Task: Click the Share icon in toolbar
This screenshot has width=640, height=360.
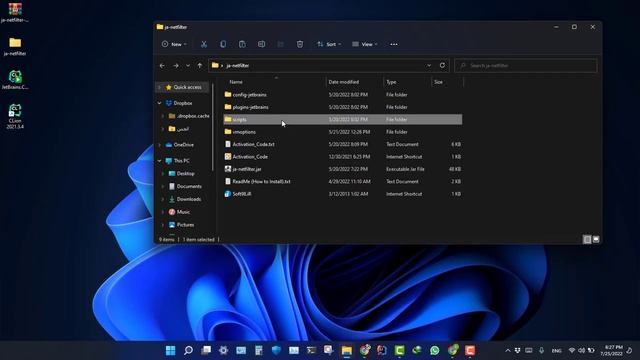Action: tap(280, 44)
